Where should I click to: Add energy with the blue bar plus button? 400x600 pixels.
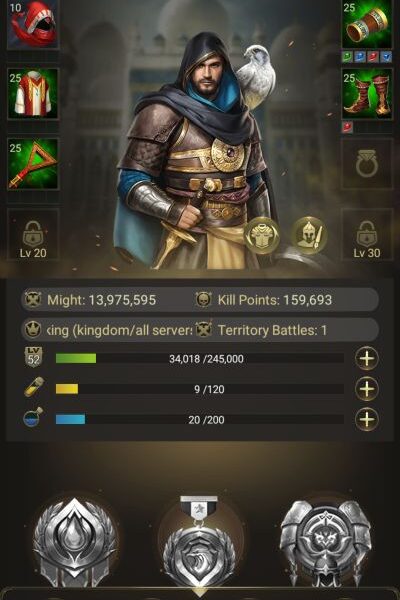coord(367,419)
